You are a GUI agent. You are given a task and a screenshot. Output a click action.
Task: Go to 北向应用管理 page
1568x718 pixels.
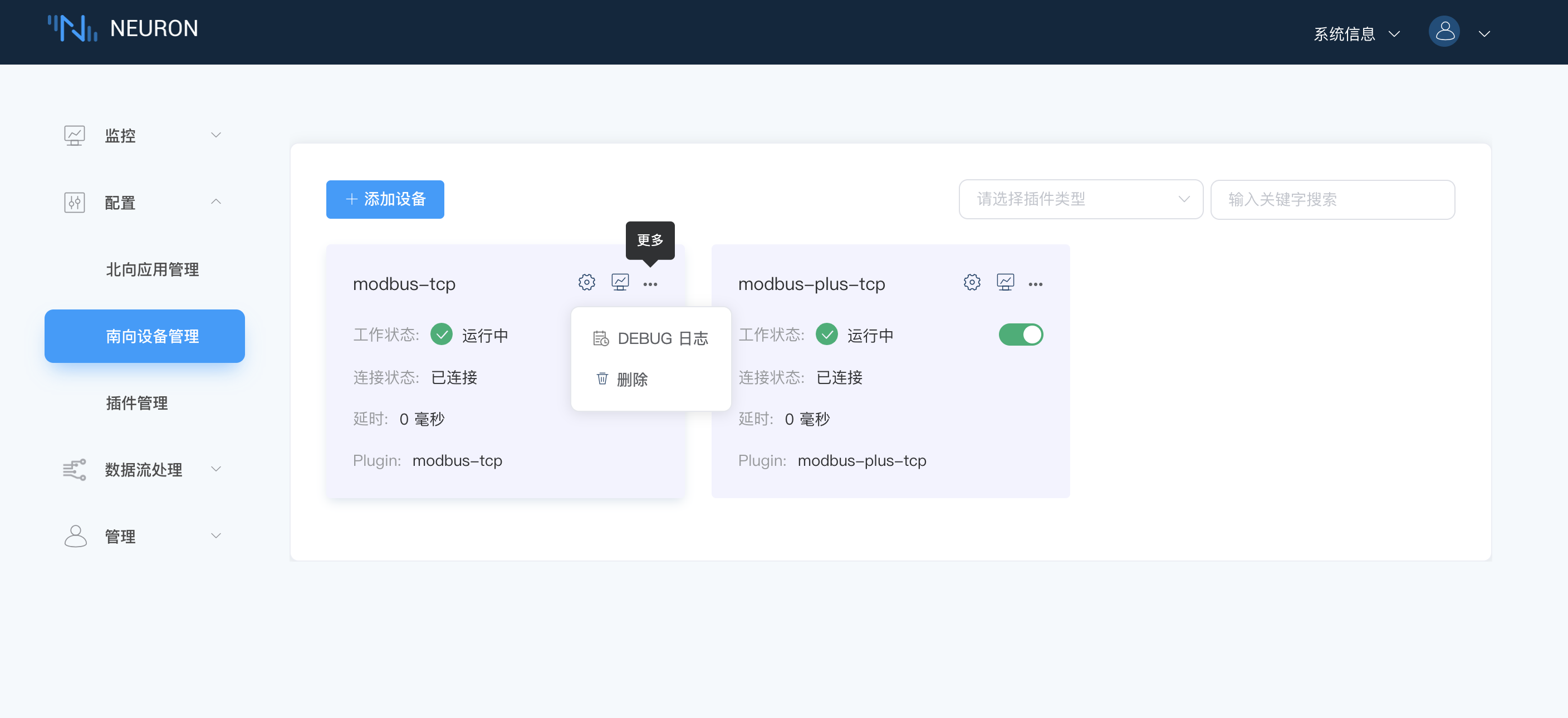152,269
